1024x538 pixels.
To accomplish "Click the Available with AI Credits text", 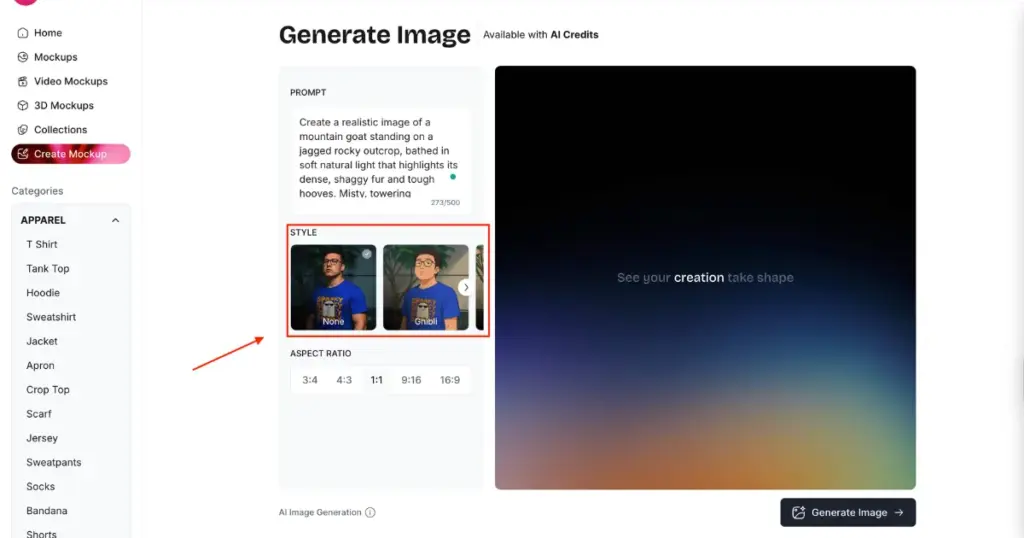I will click(x=541, y=35).
